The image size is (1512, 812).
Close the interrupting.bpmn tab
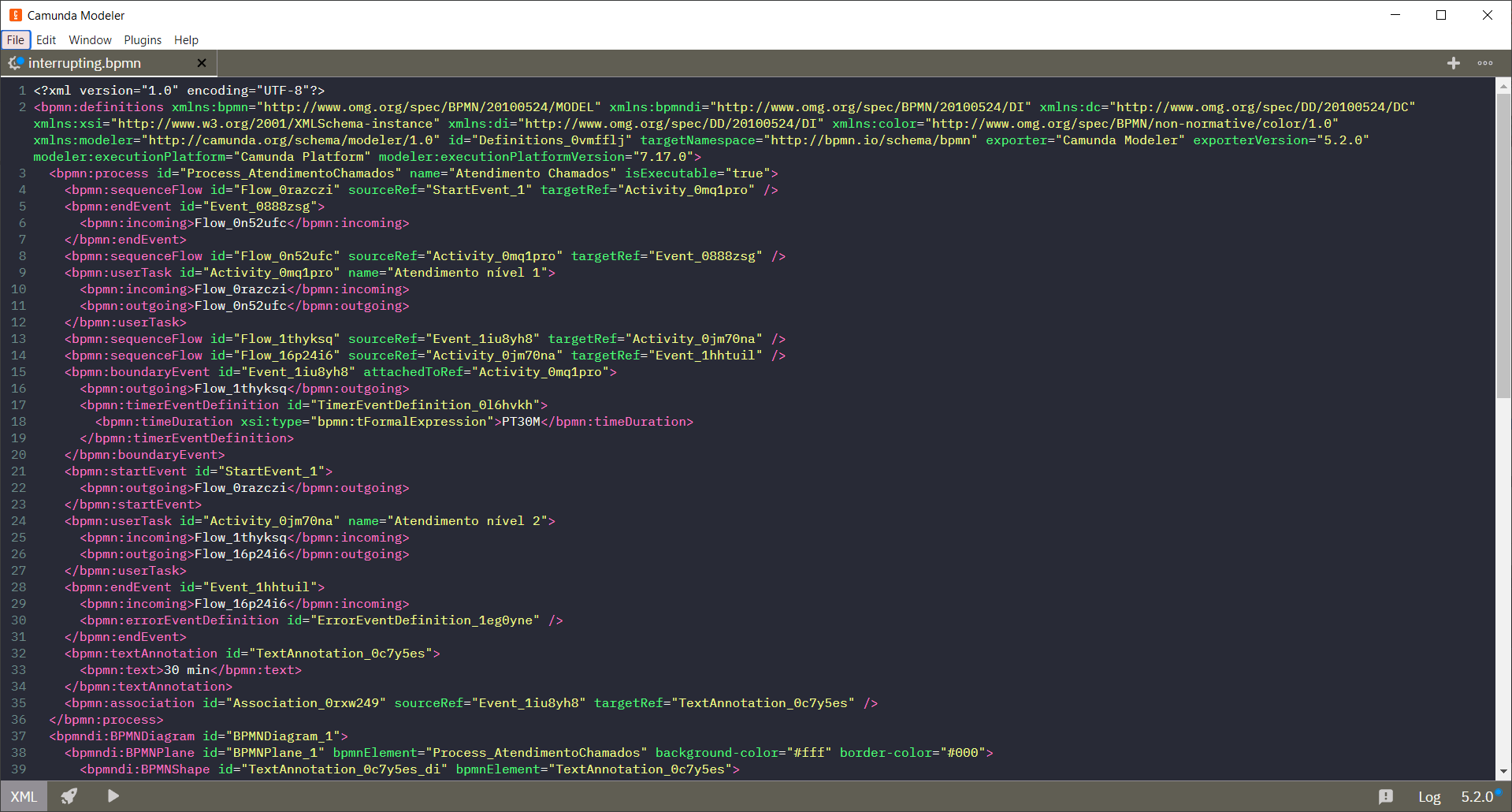point(202,63)
